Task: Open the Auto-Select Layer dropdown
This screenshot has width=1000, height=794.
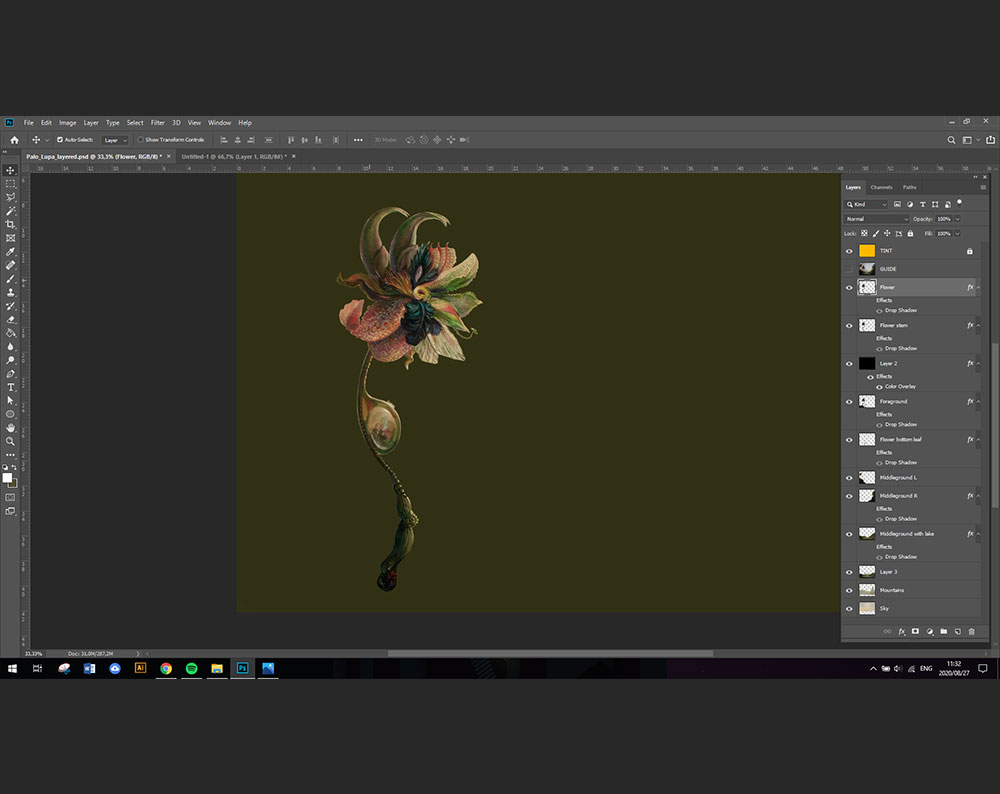Action: coord(115,140)
